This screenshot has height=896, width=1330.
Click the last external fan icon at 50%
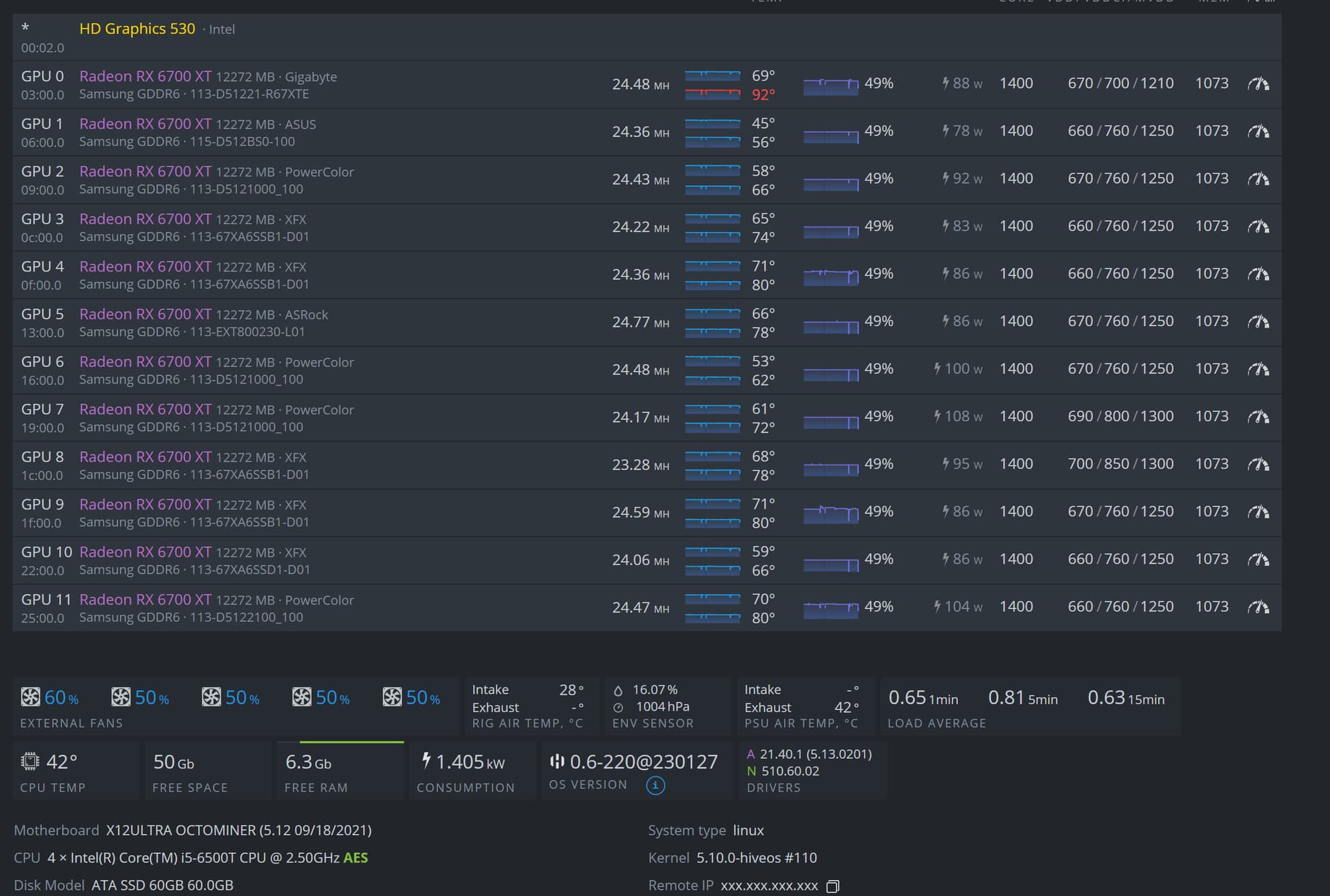pyautogui.click(x=392, y=697)
